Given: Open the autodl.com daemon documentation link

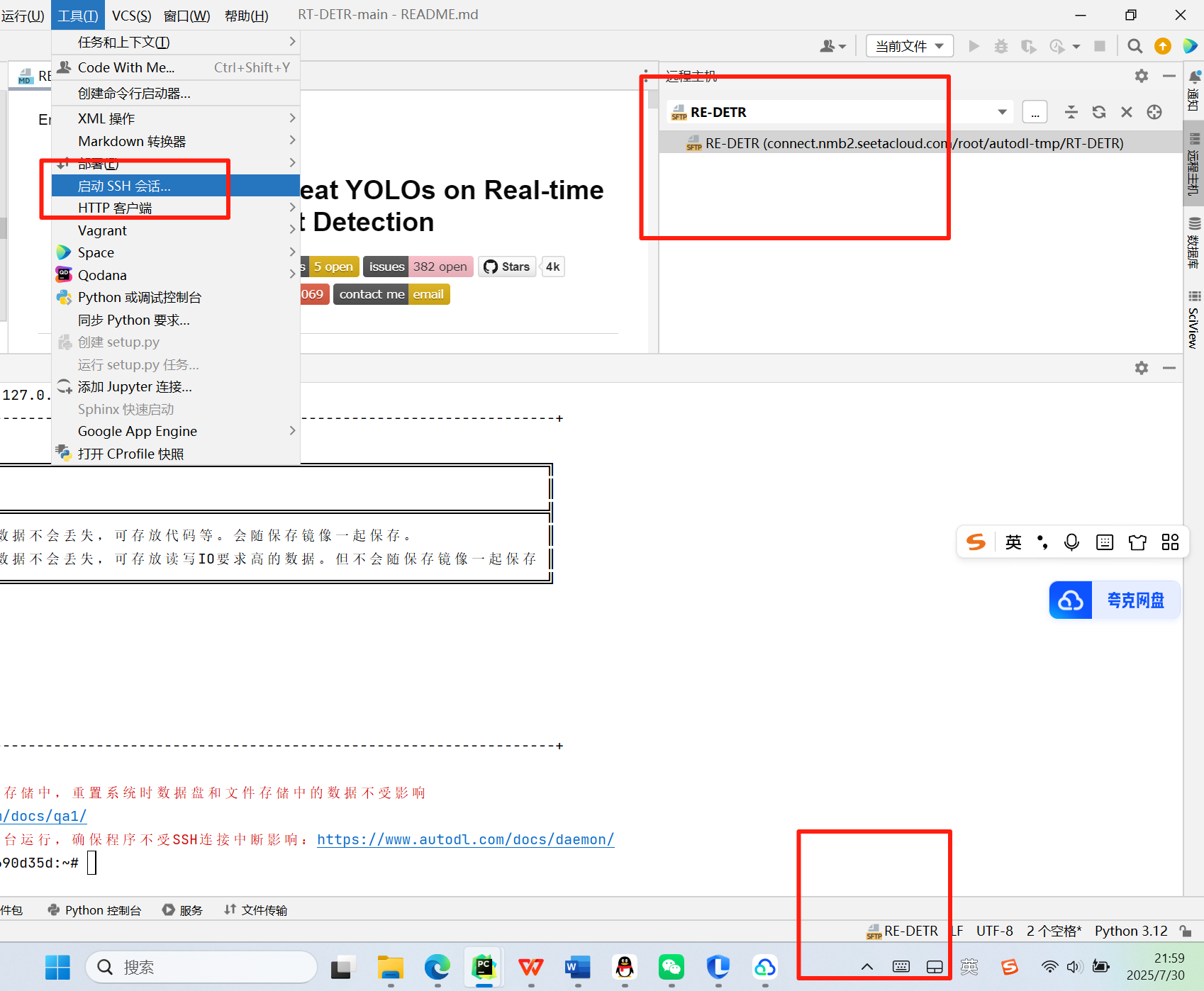Looking at the screenshot, I should pyautogui.click(x=465, y=839).
